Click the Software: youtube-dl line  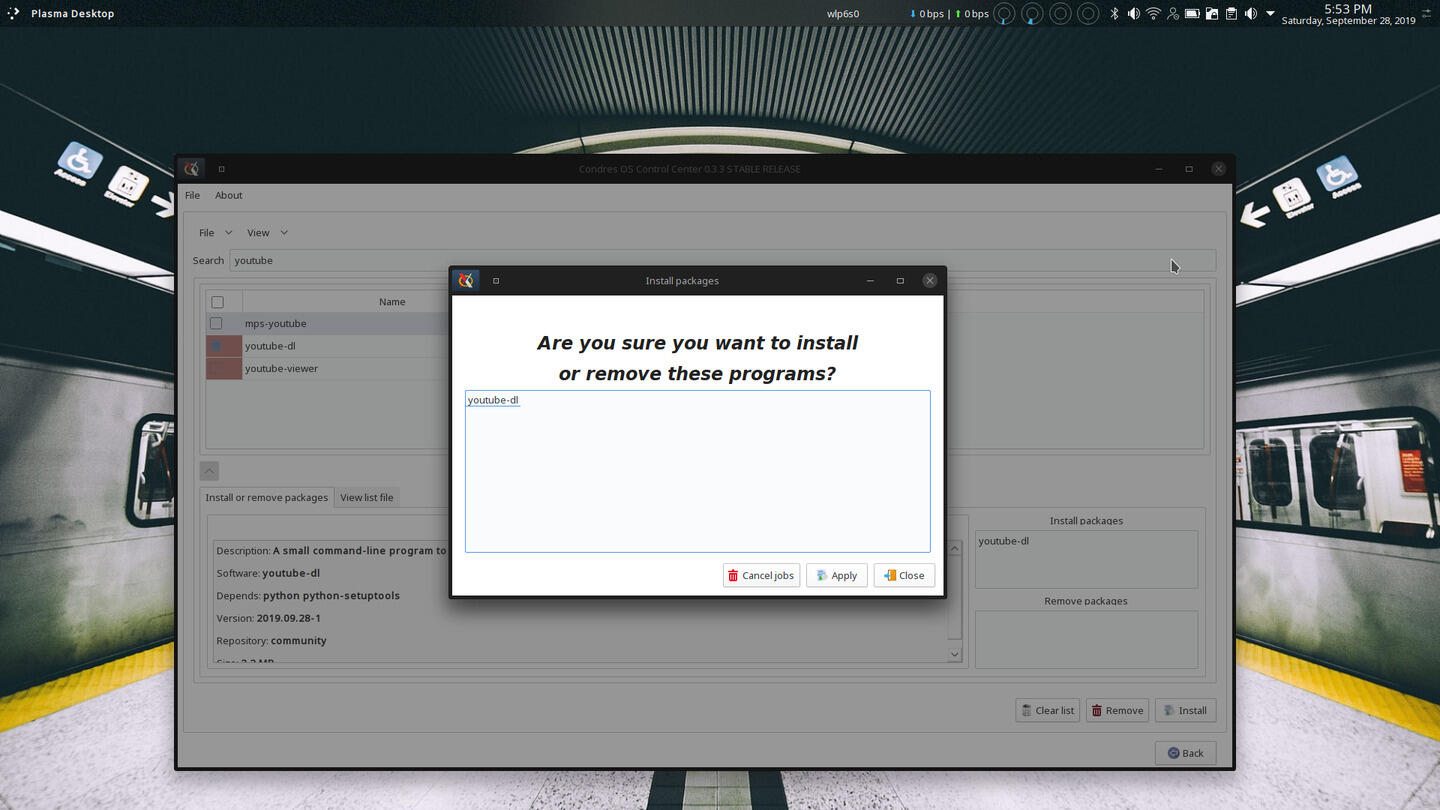click(268, 573)
